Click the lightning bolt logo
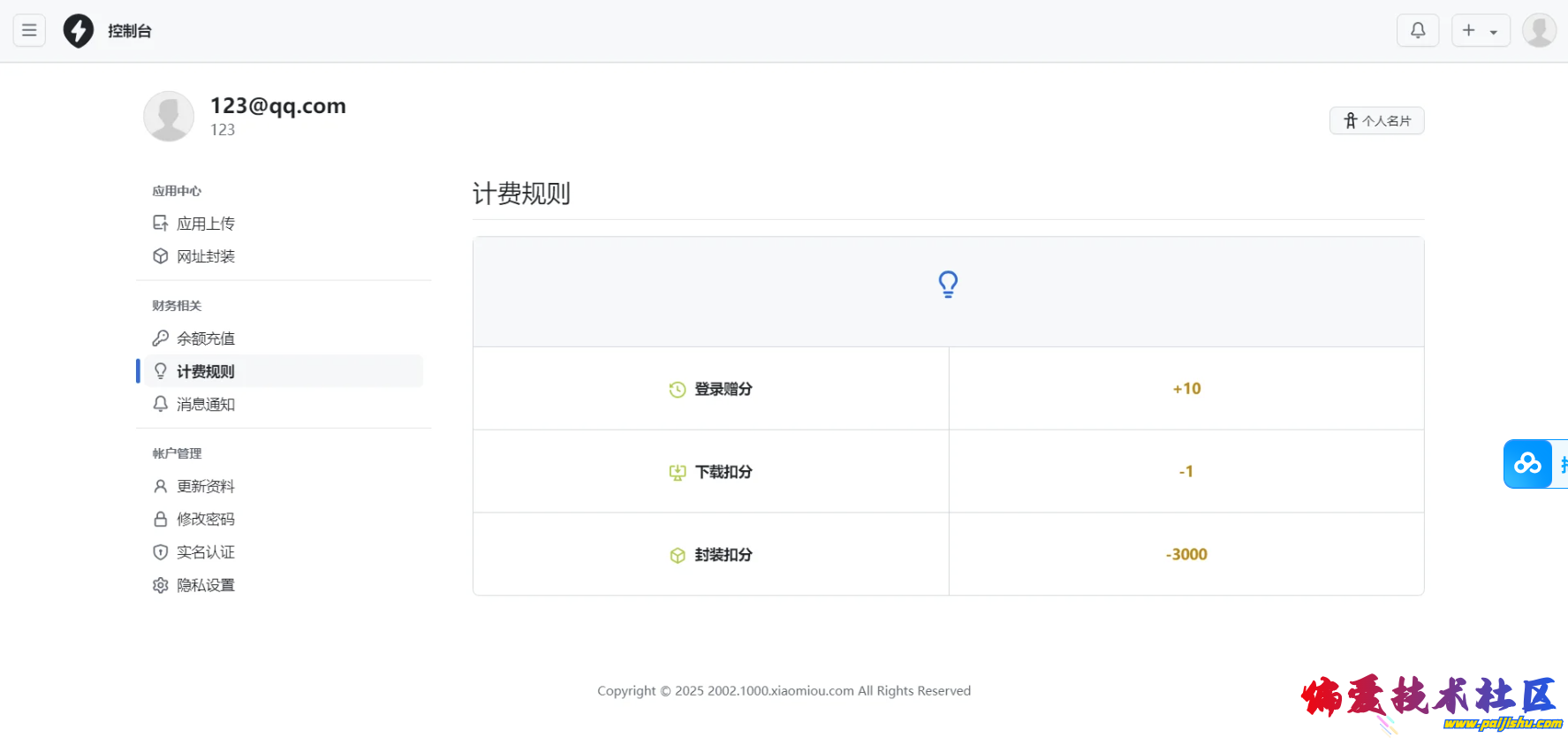1568x745 pixels. point(79,31)
